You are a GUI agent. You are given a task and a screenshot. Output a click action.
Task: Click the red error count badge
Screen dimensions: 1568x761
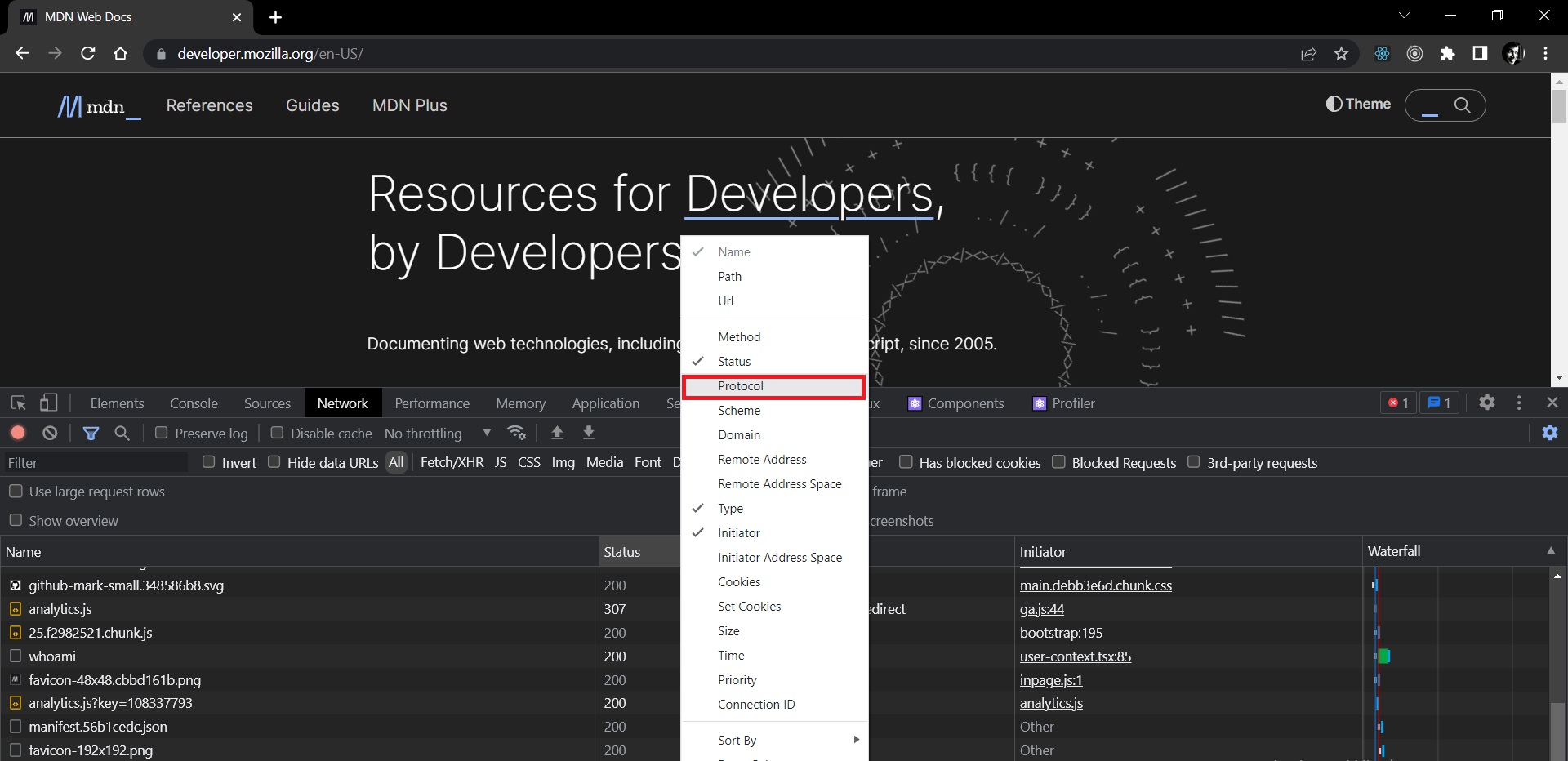tap(1398, 403)
